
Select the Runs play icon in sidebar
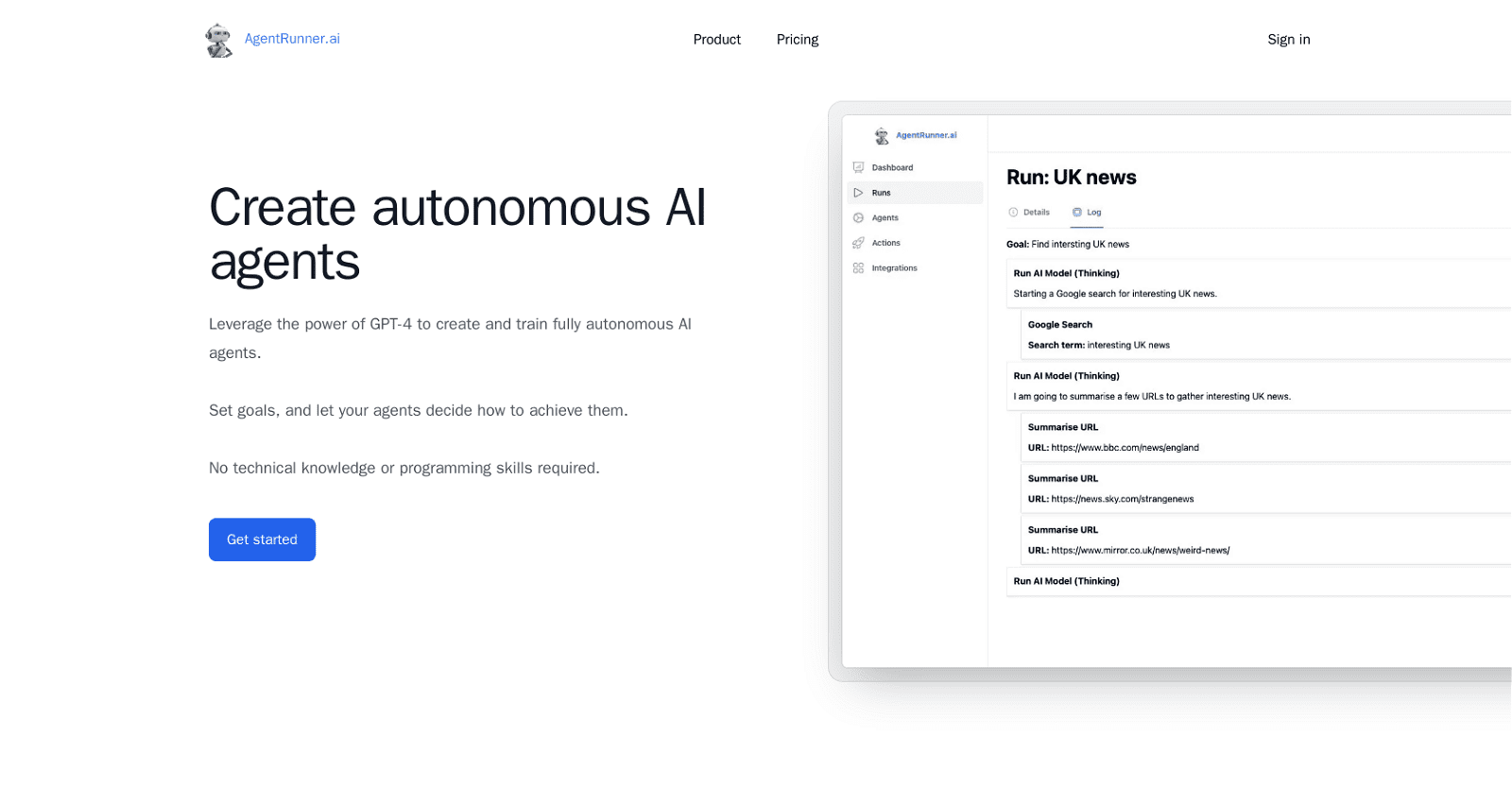point(858,193)
